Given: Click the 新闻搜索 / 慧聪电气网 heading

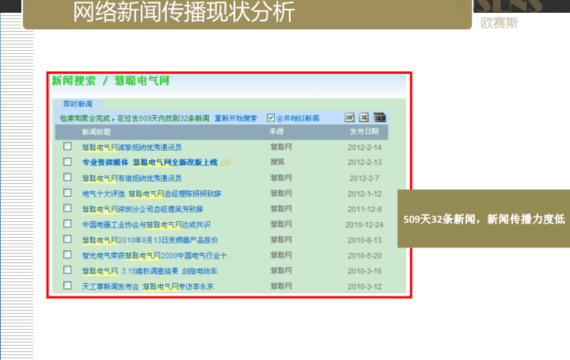Looking at the screenshot, I should point(111,81).
